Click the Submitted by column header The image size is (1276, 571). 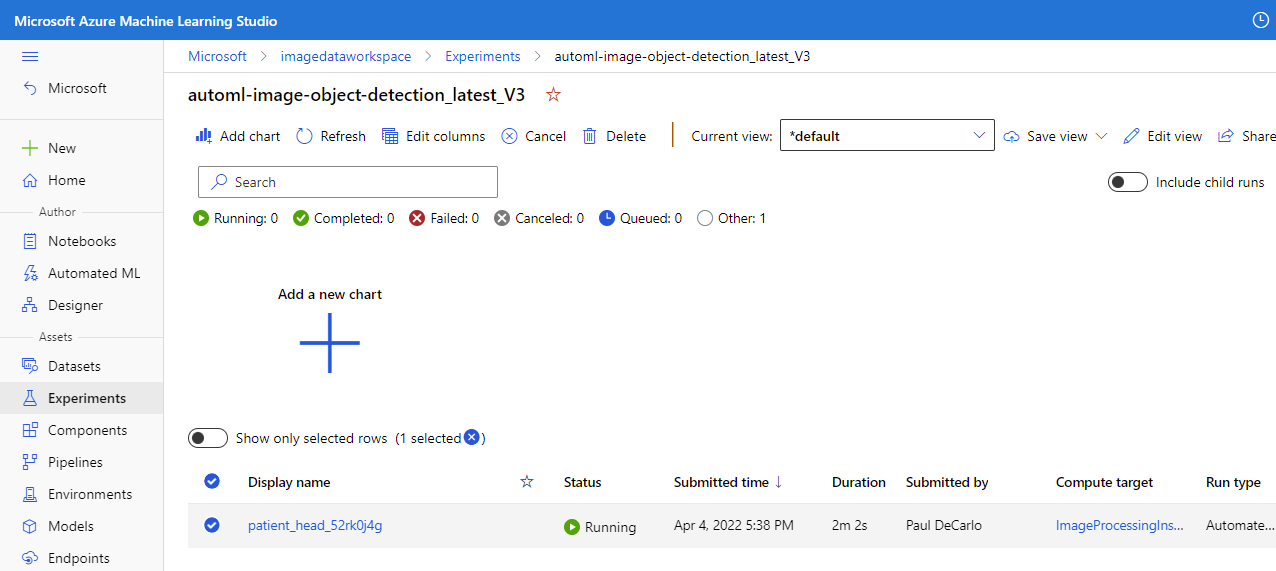pyautogui.click(x=947, y=482)
